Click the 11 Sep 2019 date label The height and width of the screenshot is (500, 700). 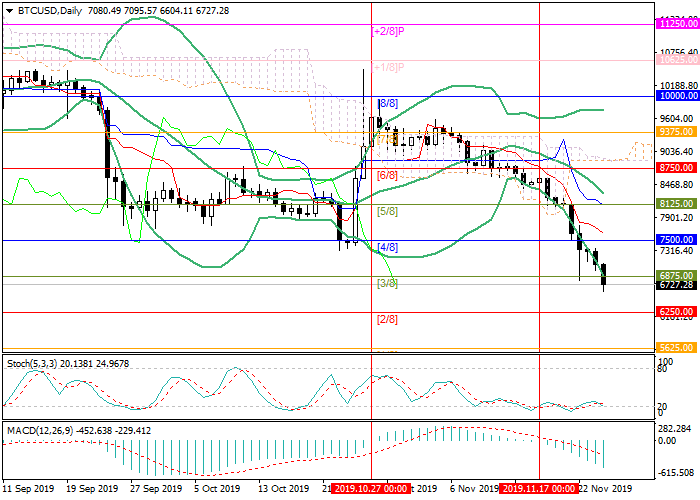point(29,488)
